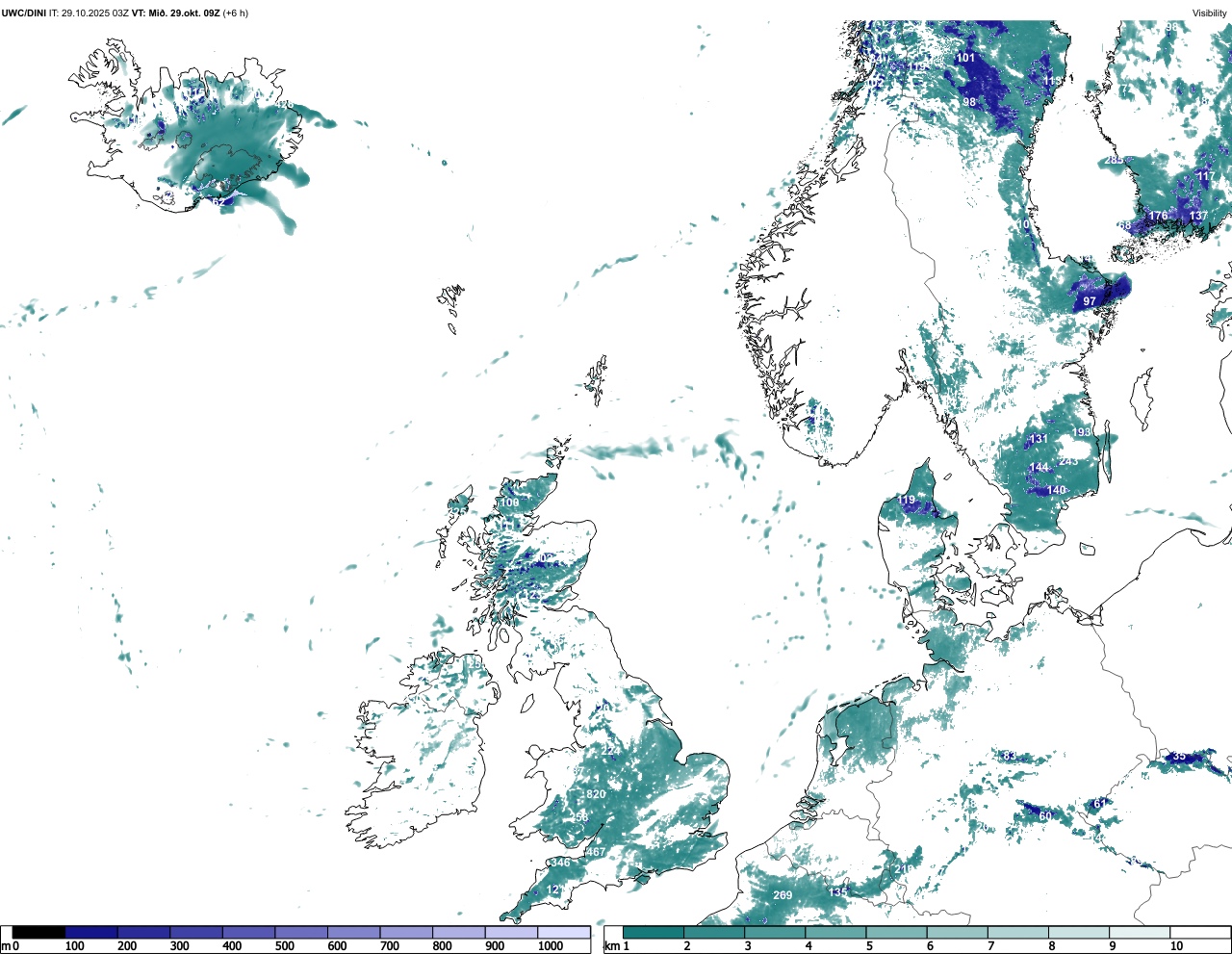The height and width of the screenshot is (954, 1232).
Task: Click the '1000' legend tick label
Action: pos(551,946)
